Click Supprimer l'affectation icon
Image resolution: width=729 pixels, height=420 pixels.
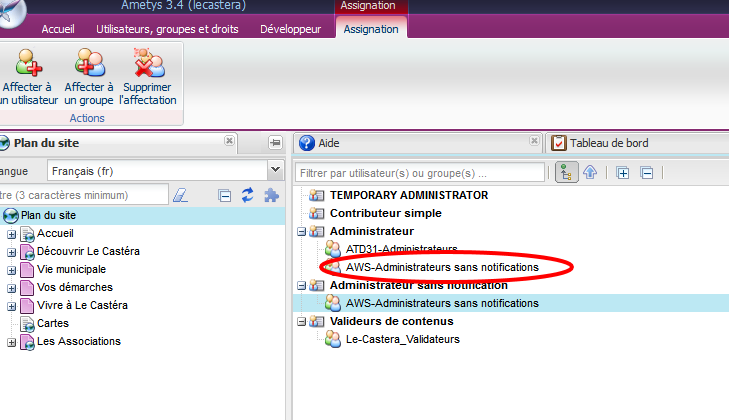pos(149,63)
